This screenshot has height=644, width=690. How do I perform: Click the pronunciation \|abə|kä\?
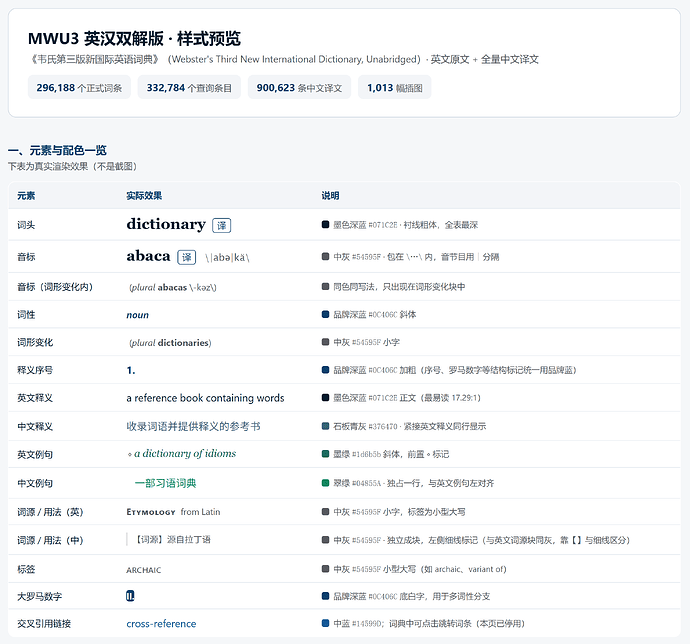pyautogui.click(x=228, y=258)
